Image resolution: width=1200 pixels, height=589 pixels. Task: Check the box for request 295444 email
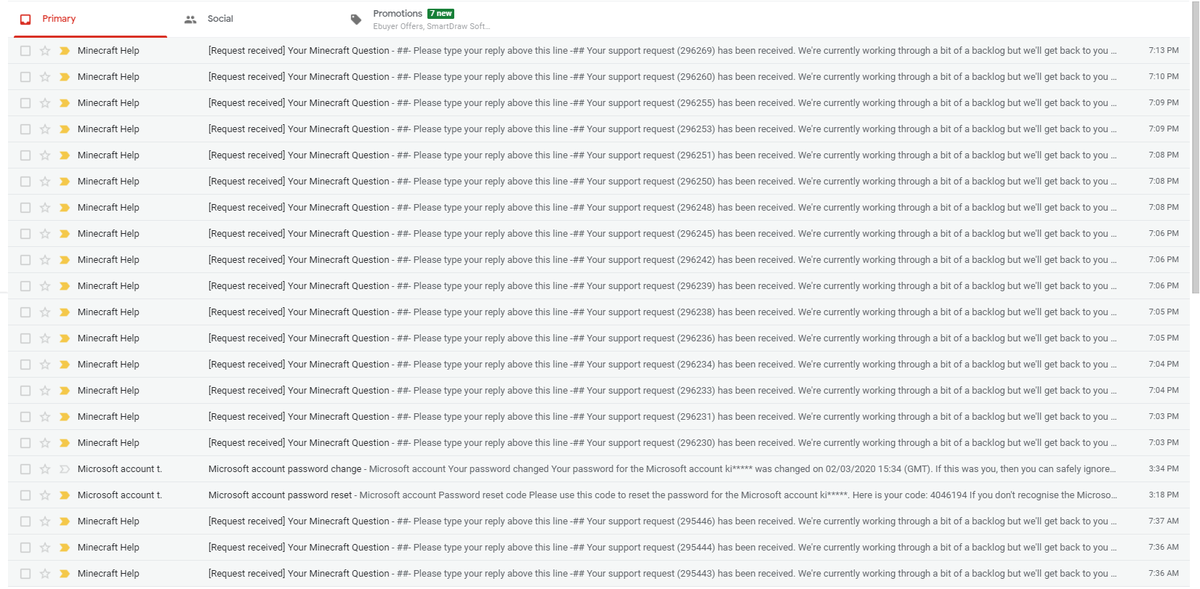click(x=25, y=547)
